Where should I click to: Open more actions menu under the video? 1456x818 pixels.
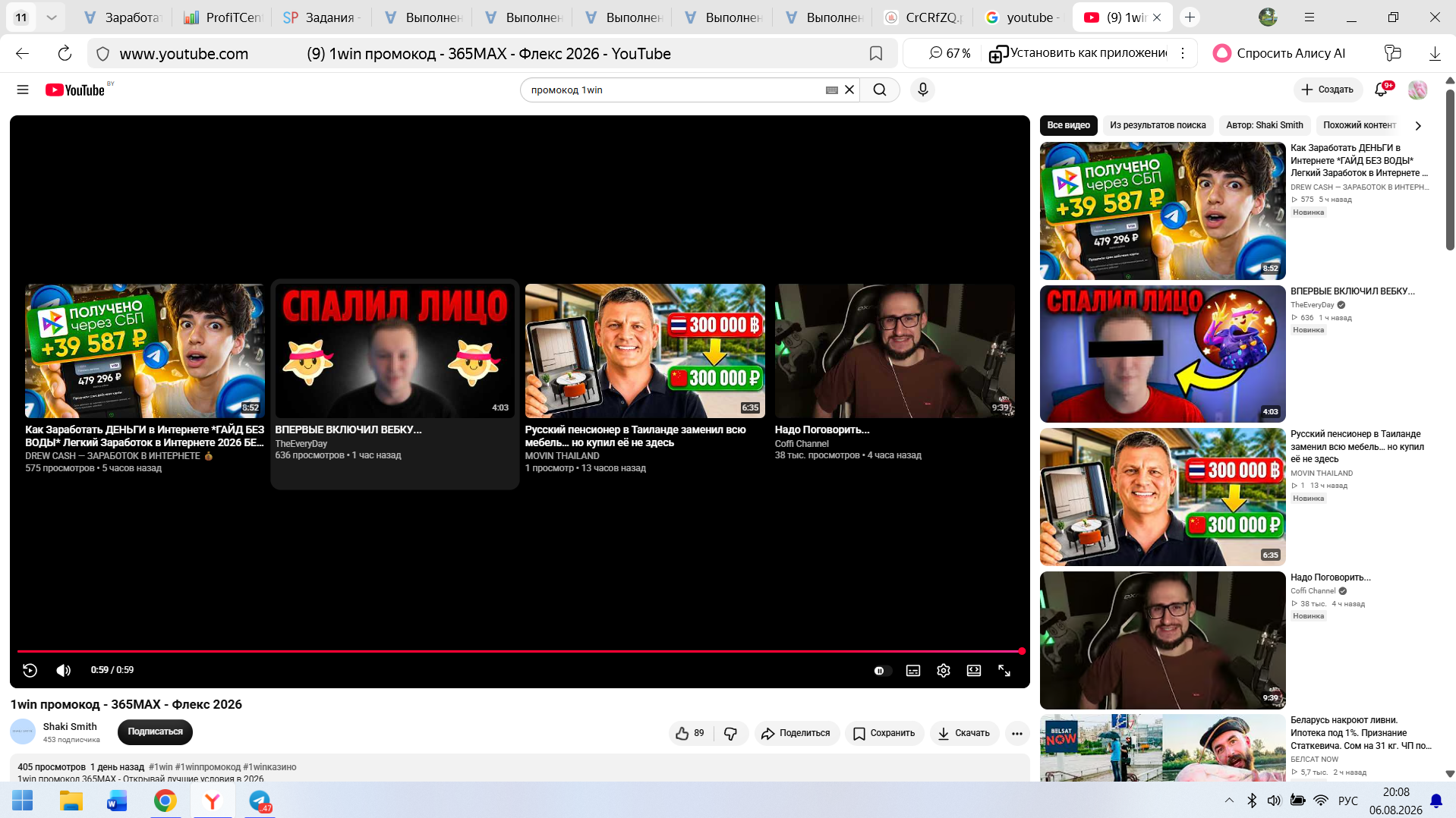(1017, 733)
